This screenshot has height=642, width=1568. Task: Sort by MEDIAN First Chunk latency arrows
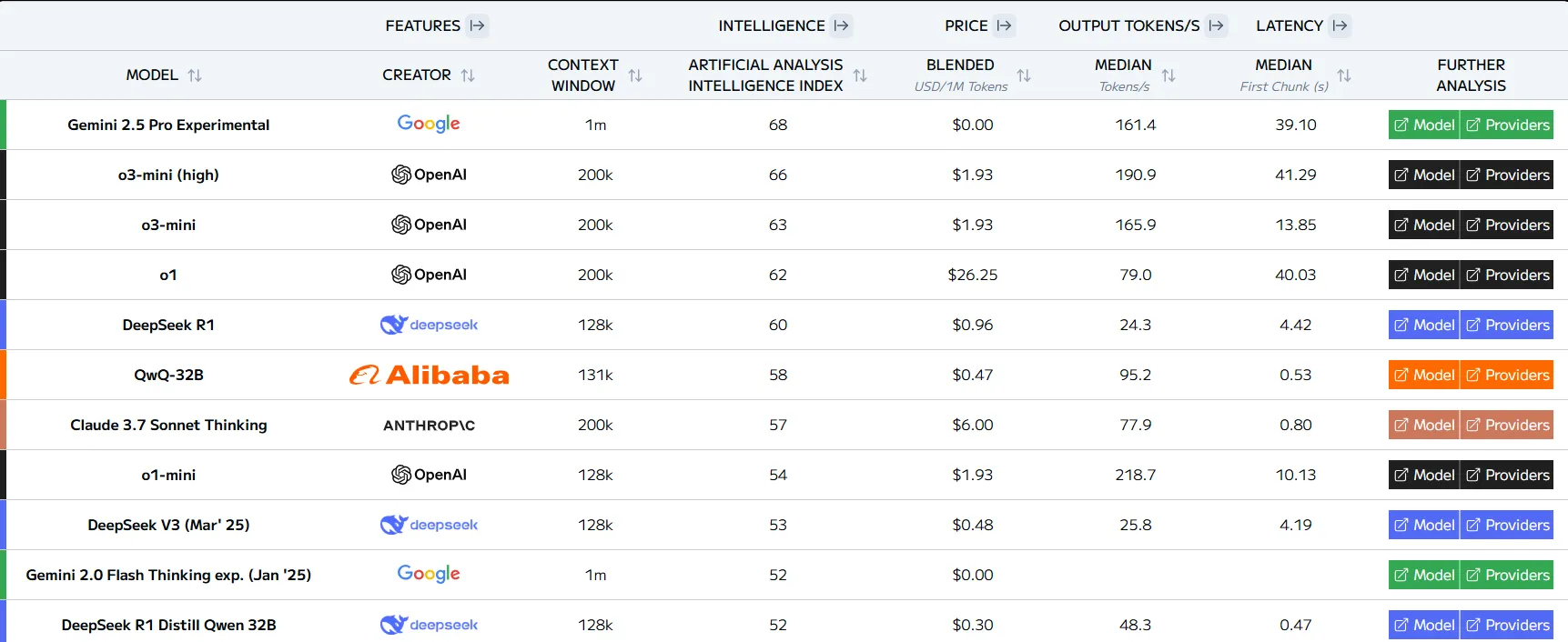tap(1344, 75)
